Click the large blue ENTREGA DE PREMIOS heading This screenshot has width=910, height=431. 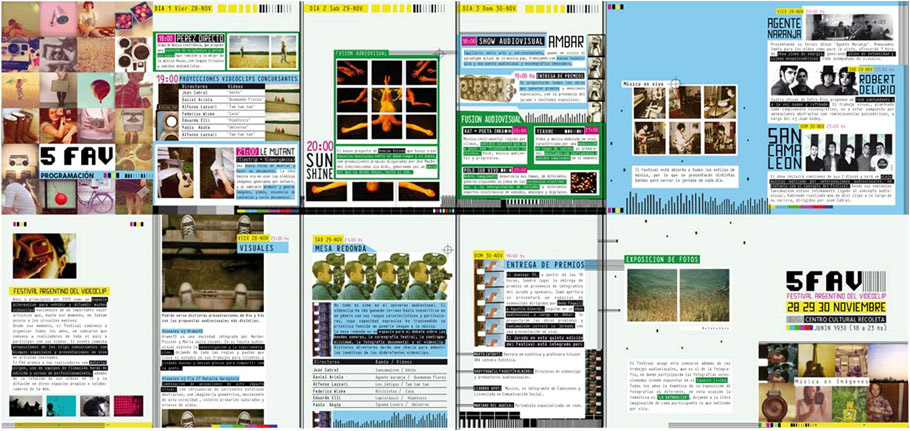point(544,265)
